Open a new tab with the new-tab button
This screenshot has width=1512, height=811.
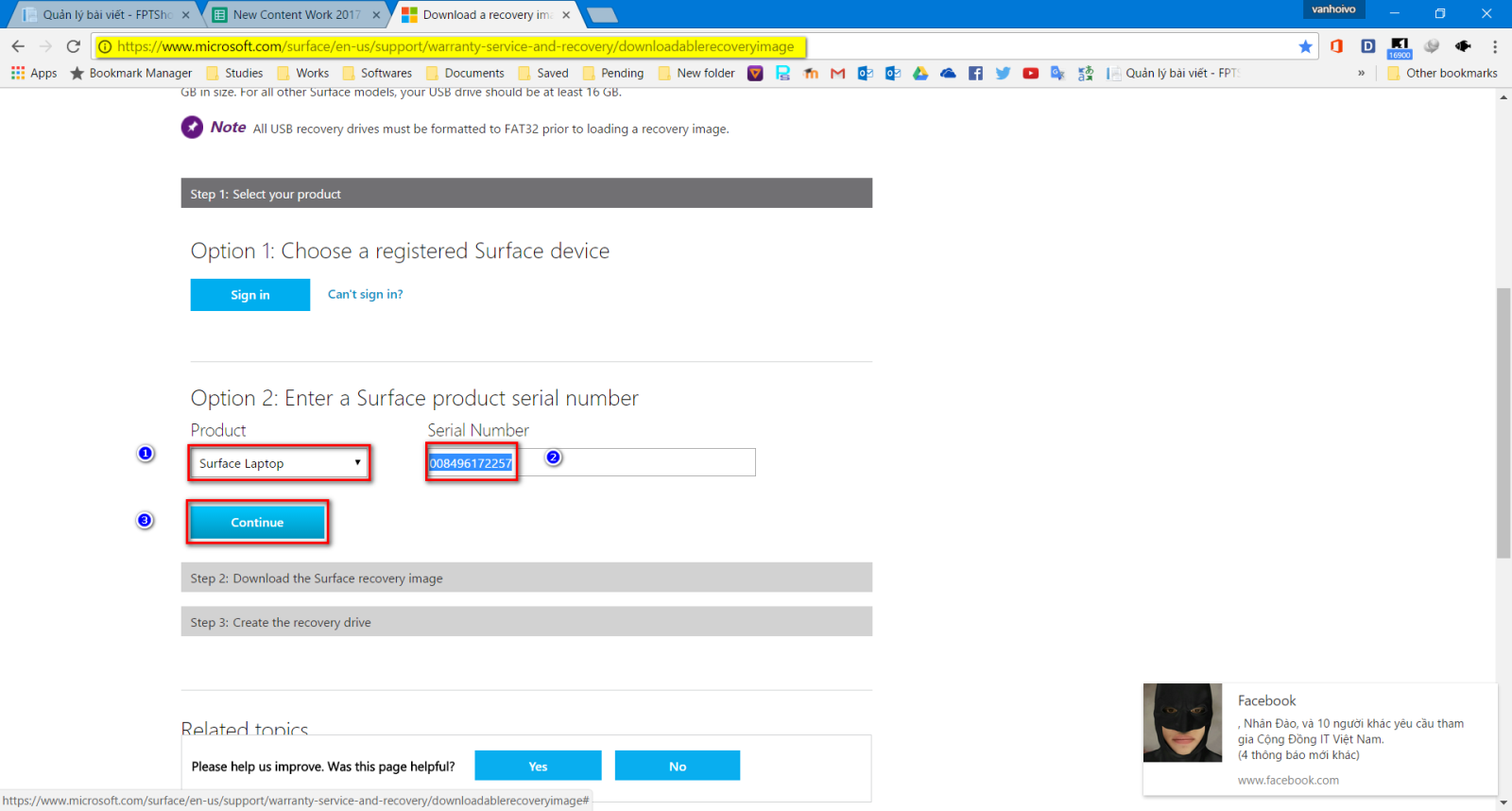click(602, 15)
